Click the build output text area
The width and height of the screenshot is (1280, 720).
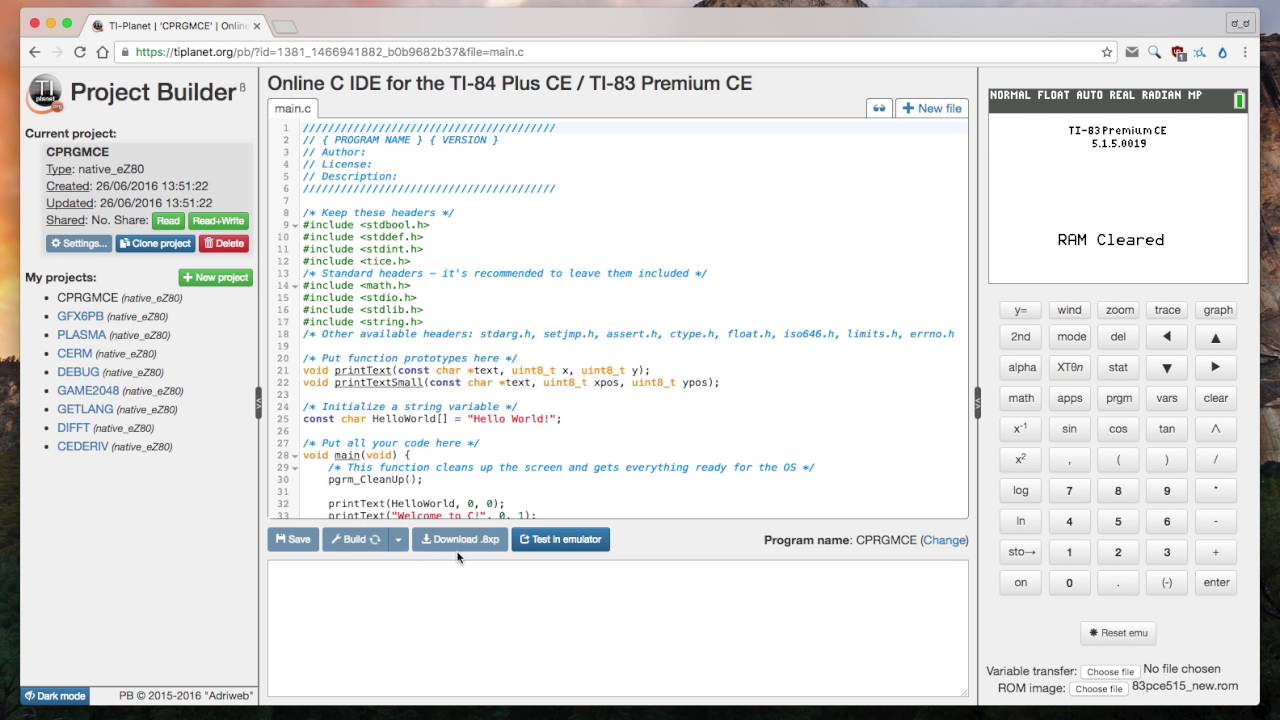617,627
